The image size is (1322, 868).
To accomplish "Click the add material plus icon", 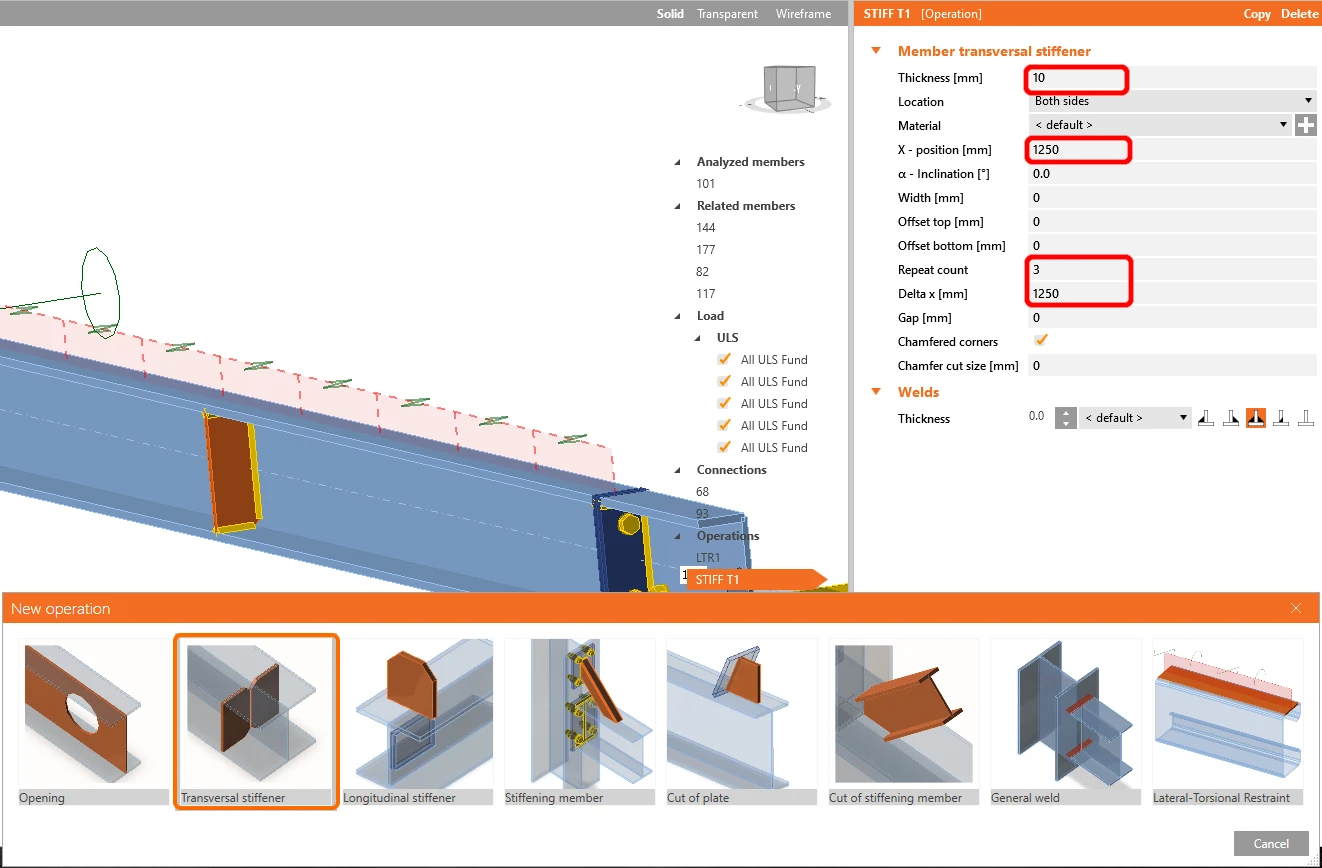I will (x=1305, y=125).
